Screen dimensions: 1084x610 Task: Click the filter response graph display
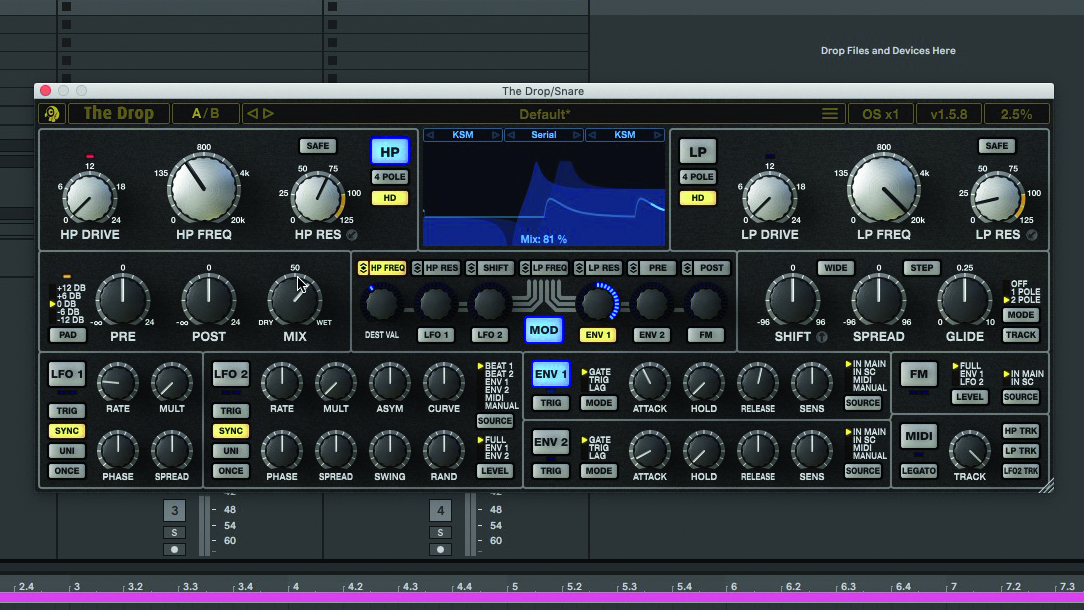[543, 195]
